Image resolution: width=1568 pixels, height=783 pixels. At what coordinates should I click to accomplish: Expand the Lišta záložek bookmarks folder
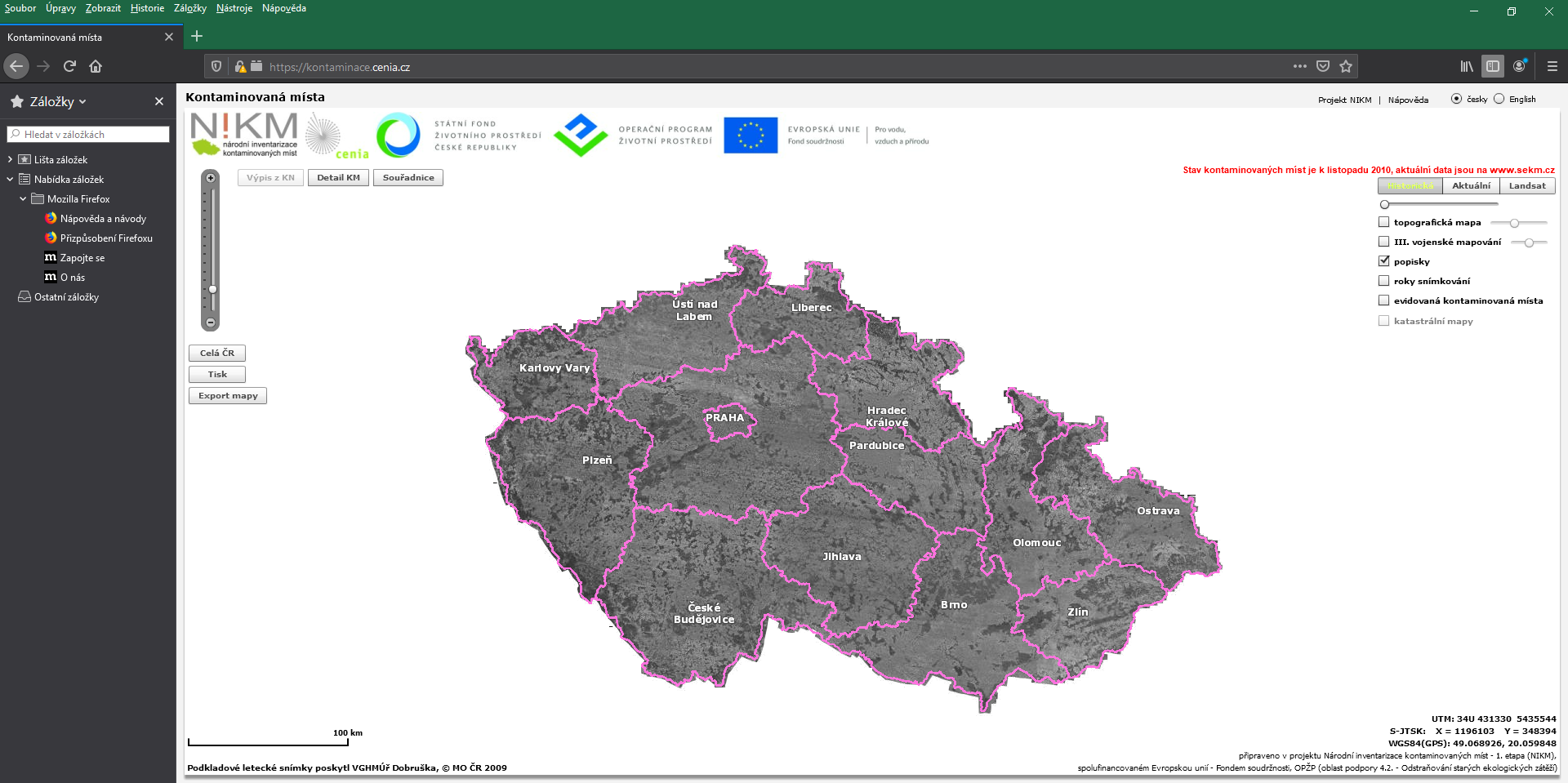click(10, 160)
